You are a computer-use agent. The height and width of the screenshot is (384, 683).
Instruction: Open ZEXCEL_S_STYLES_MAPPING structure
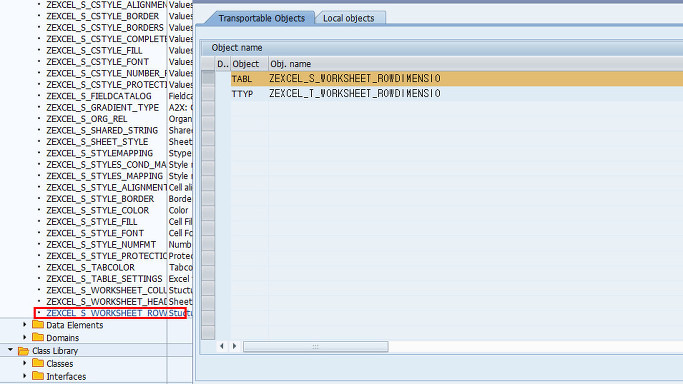(105, 176)
